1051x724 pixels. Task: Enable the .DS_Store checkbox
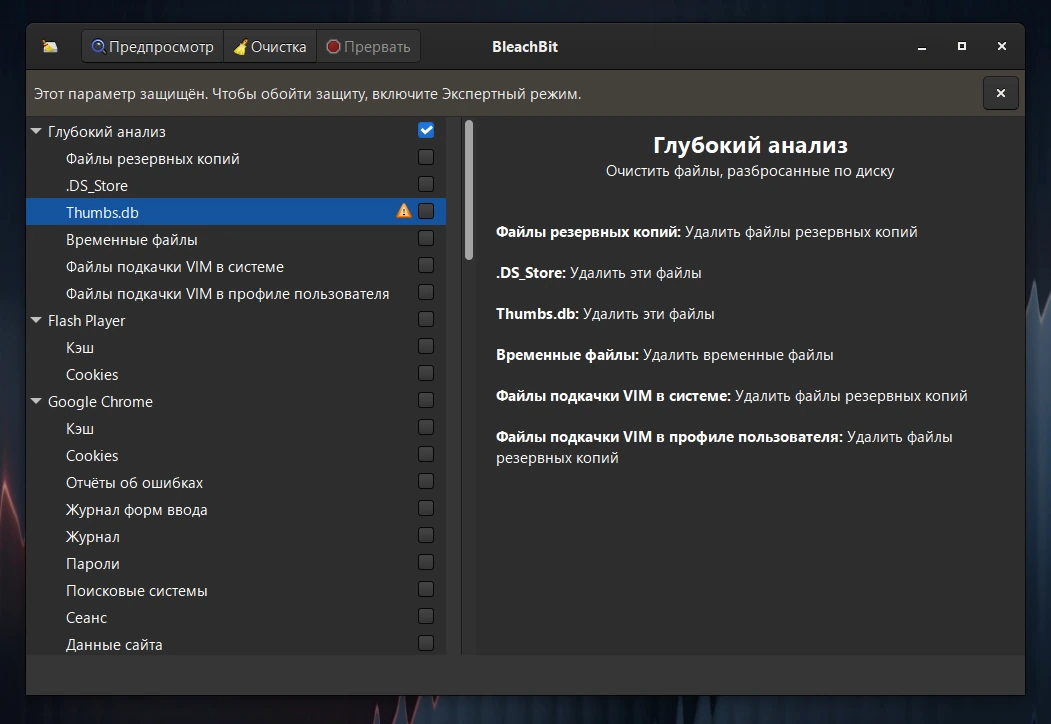426,184
